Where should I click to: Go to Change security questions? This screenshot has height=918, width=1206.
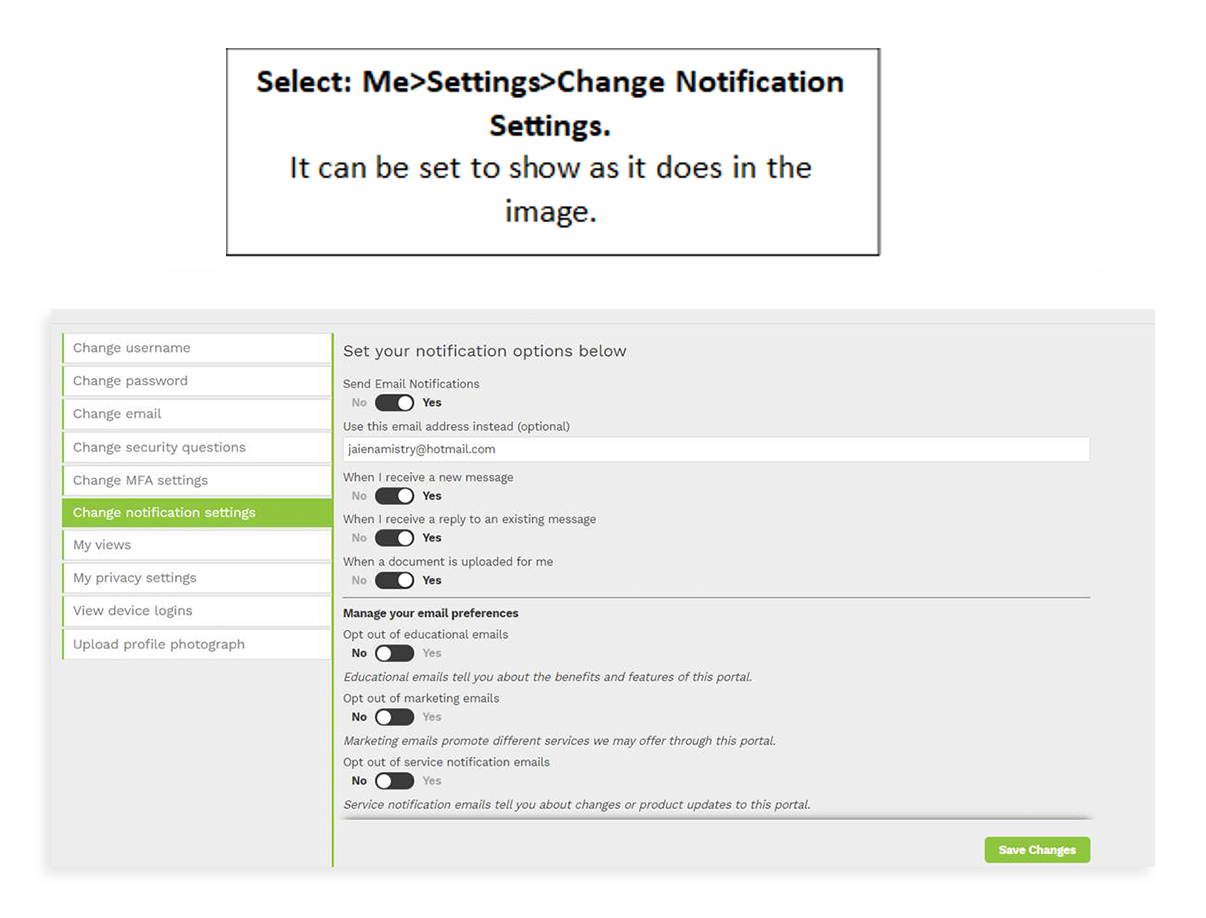pos(197,447)
